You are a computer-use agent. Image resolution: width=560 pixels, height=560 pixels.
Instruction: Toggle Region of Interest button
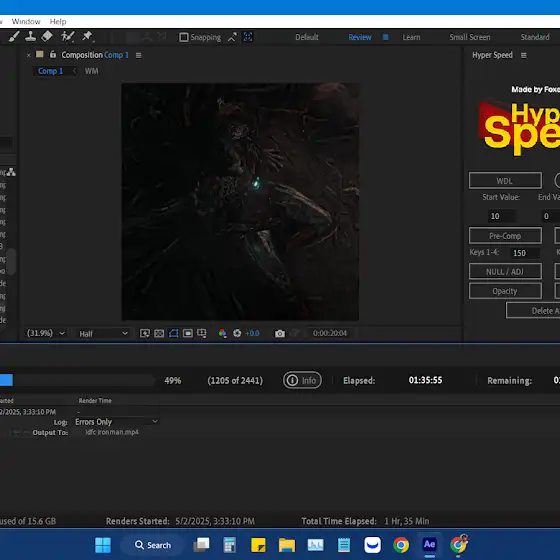(188, 333)
